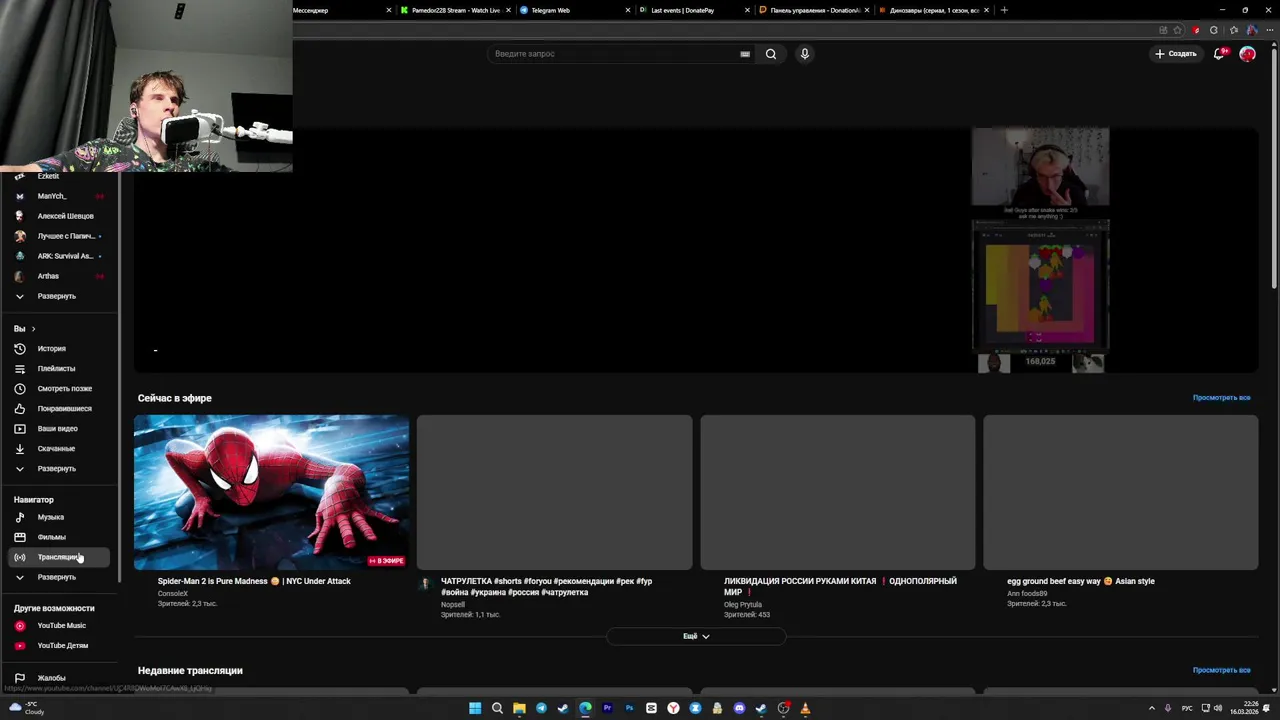Viewport: 1280px width, 720px height.
Task: Open the Лучшее с Папич channel subscription
Action: [x=60, y=236]
